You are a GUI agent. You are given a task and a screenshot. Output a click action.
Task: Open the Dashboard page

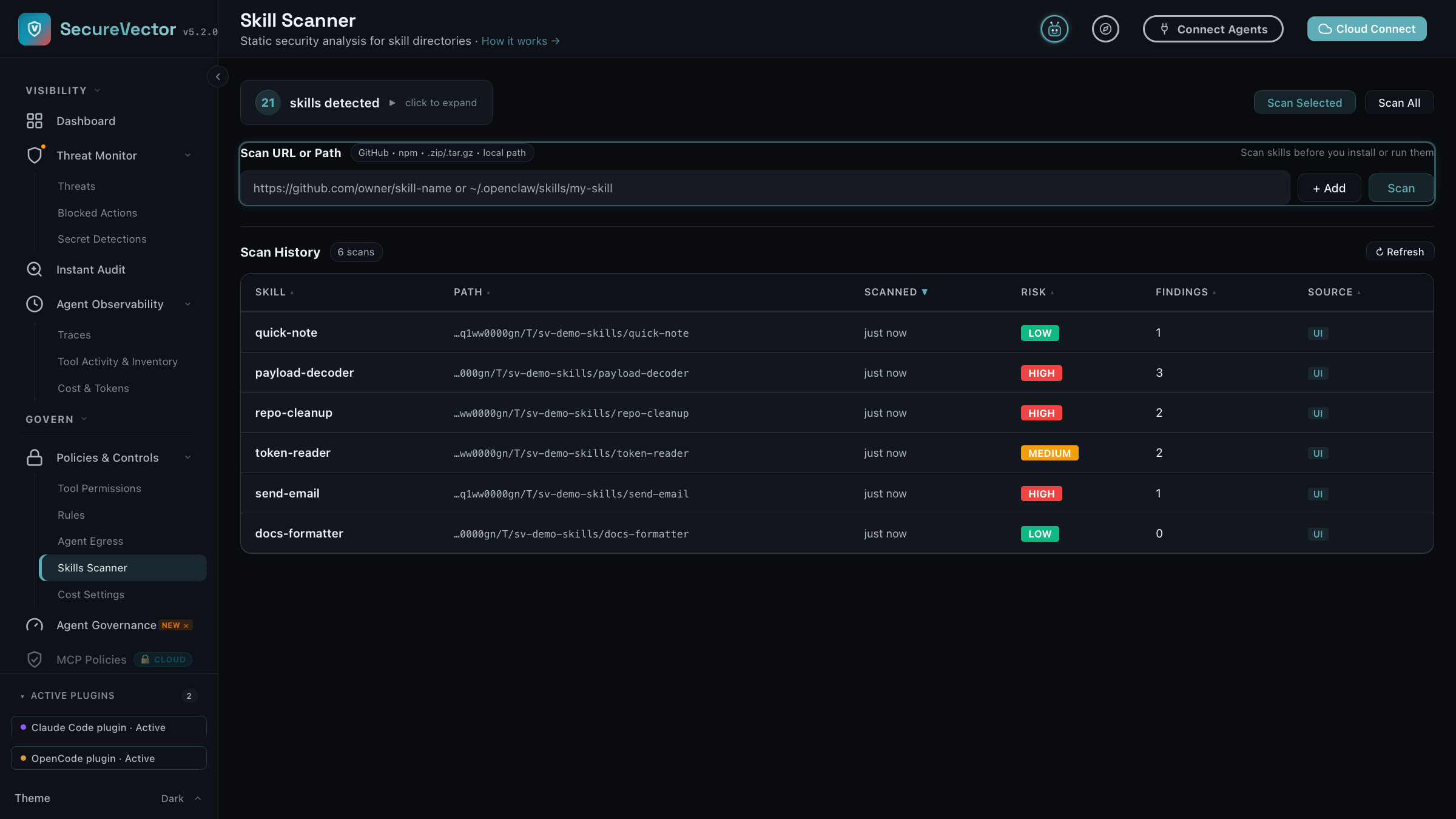[86, 121]
